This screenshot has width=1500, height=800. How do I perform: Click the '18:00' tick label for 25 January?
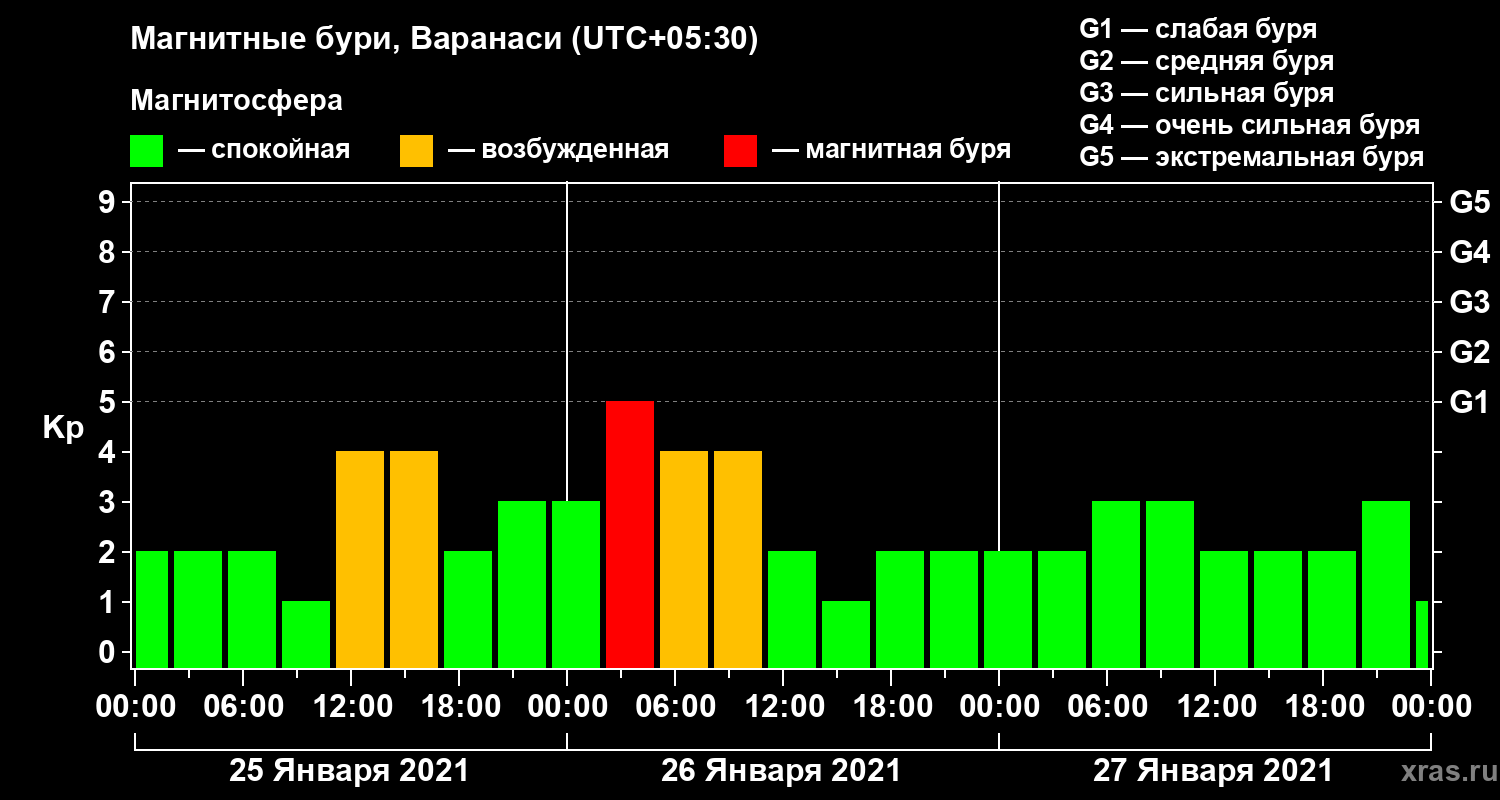(x=459, y=706)
